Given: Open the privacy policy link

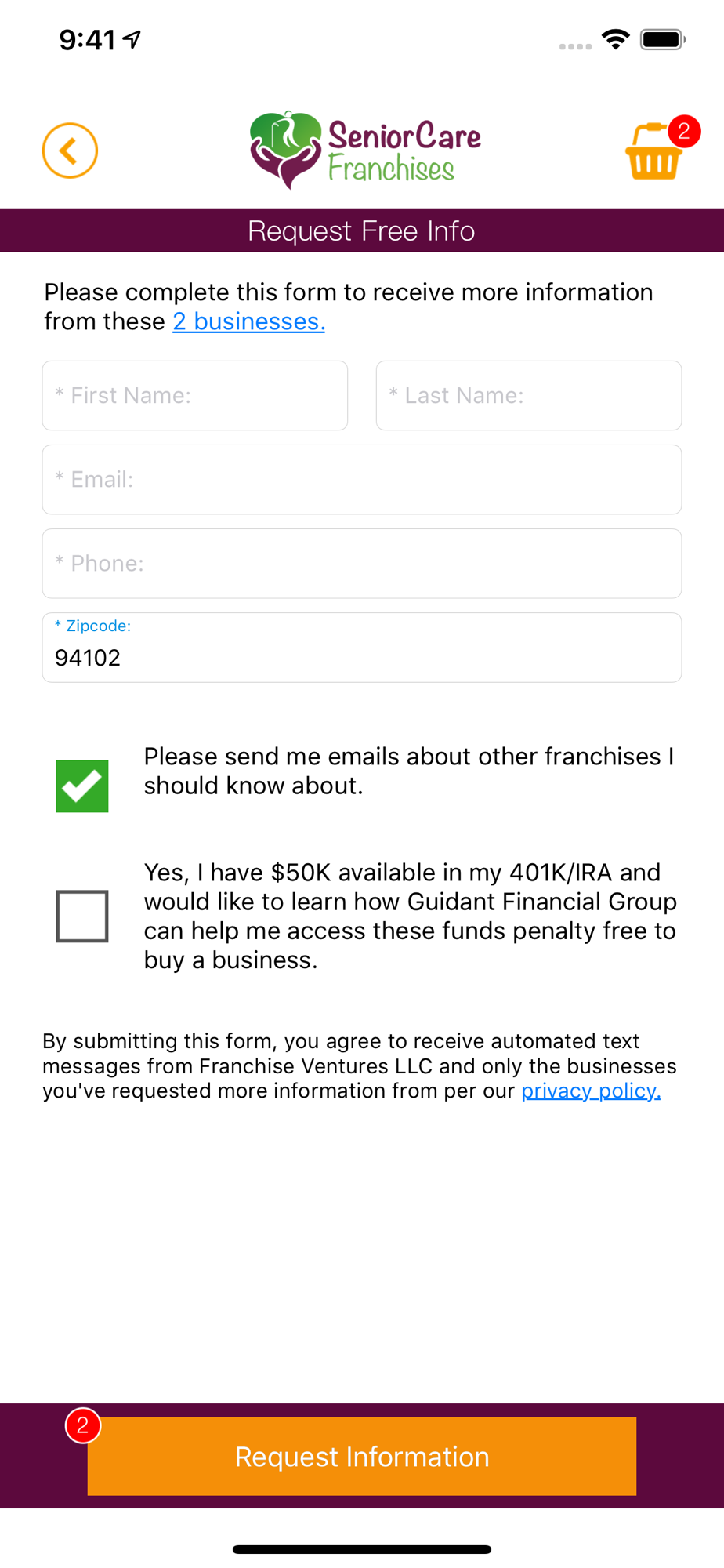Looking at the screenshot, I should [591, 1091].
